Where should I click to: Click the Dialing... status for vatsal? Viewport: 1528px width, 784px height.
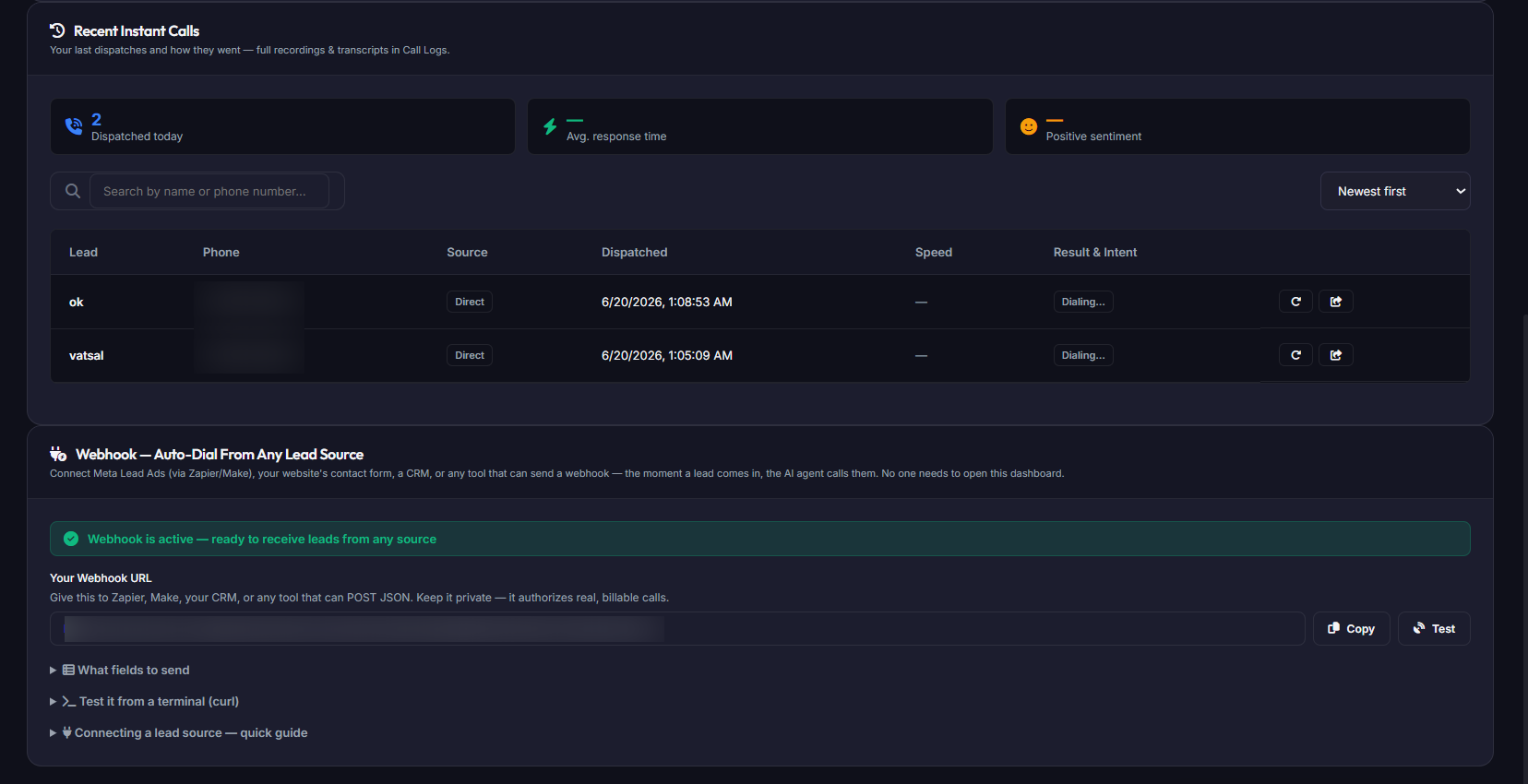pos(1083,355)
